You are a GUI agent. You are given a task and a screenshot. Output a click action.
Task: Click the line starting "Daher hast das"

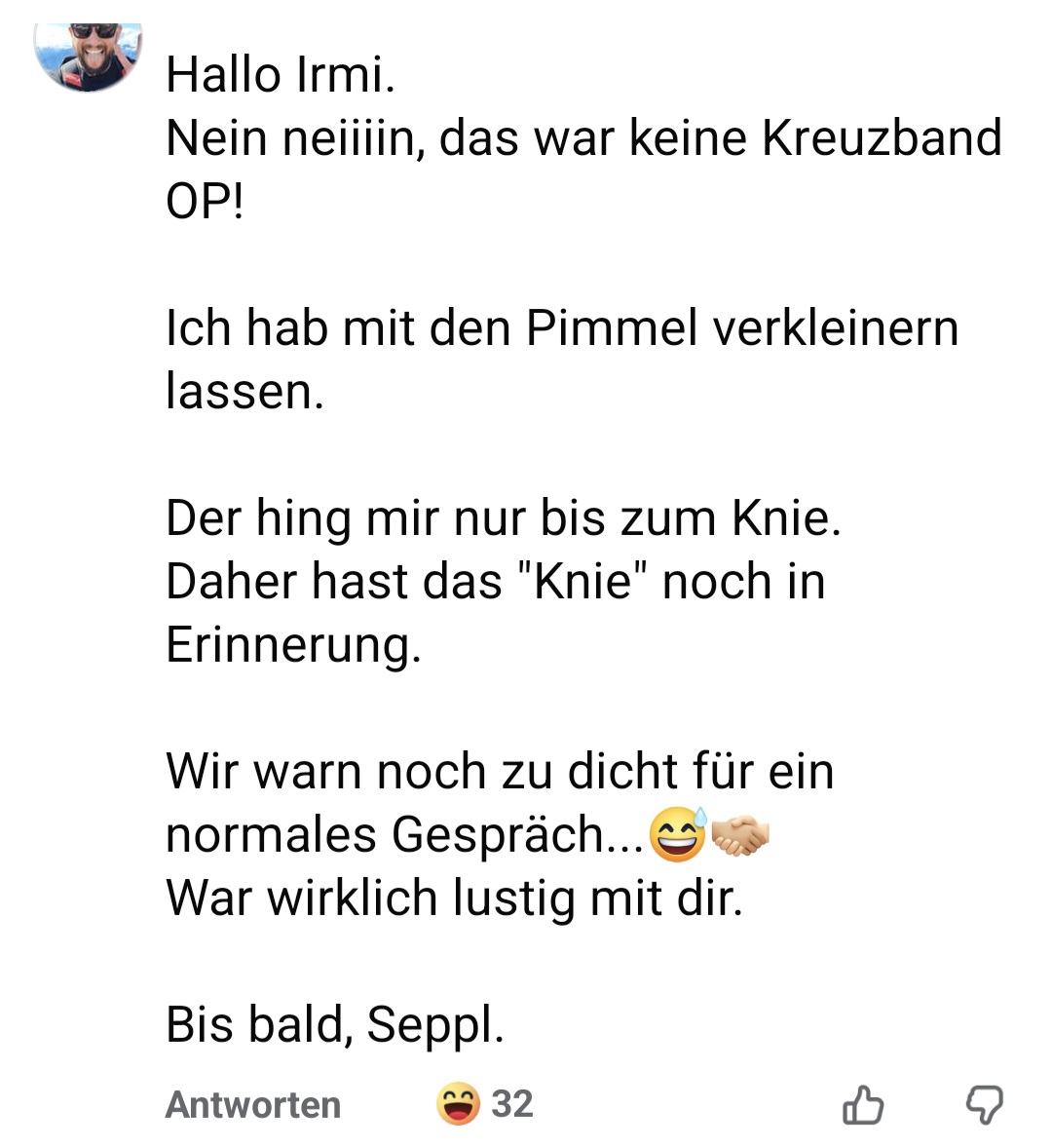coord(495,582)
